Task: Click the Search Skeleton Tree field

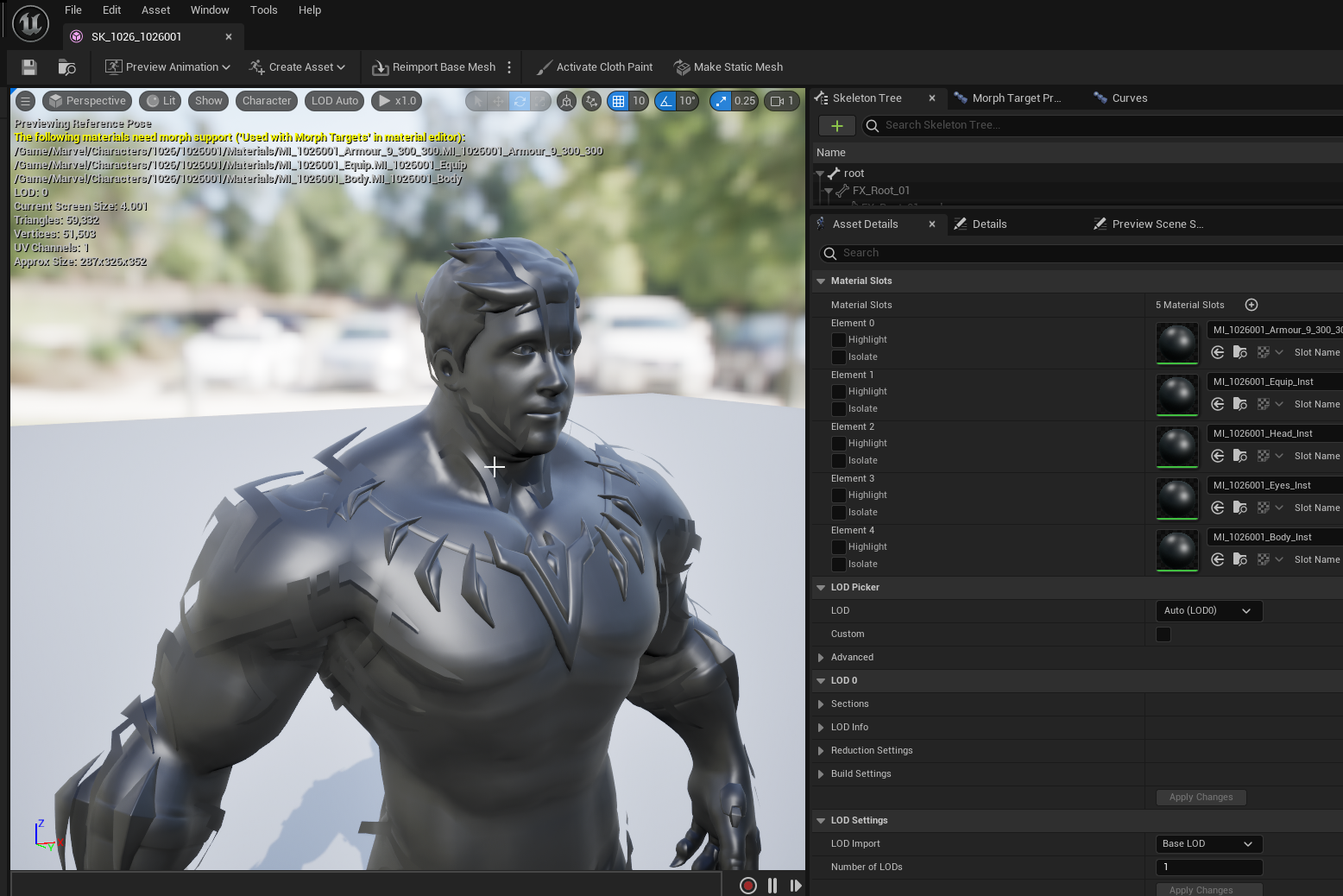Action: point(1103,126)
